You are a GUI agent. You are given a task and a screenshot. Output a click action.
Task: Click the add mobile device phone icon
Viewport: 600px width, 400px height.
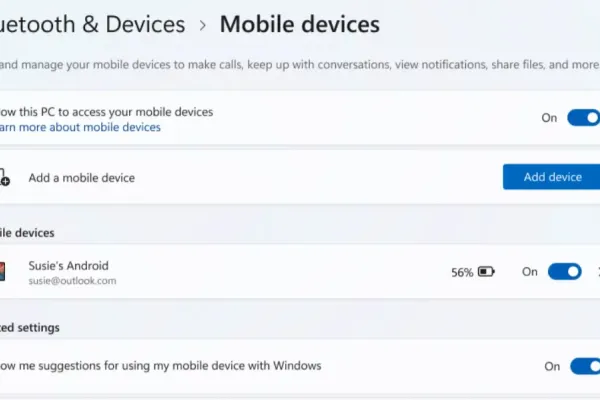coord(4,177)
